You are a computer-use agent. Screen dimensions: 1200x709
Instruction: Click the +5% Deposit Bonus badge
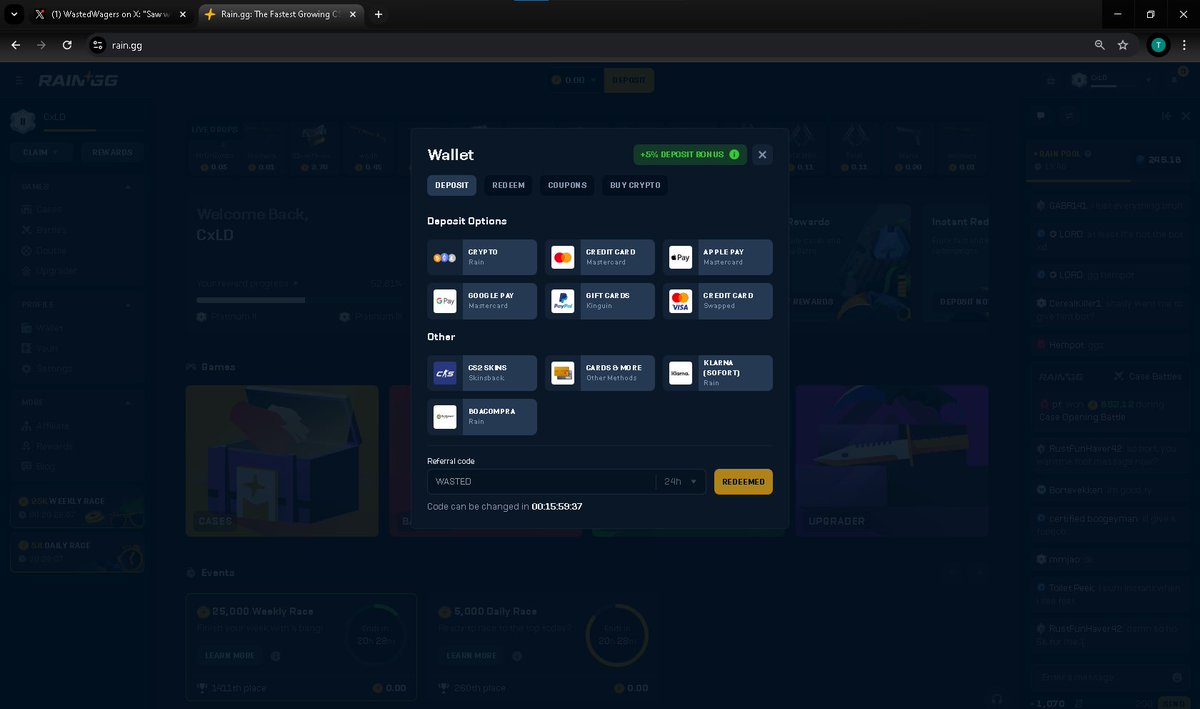pyautogui.click(x=690, y=155)
